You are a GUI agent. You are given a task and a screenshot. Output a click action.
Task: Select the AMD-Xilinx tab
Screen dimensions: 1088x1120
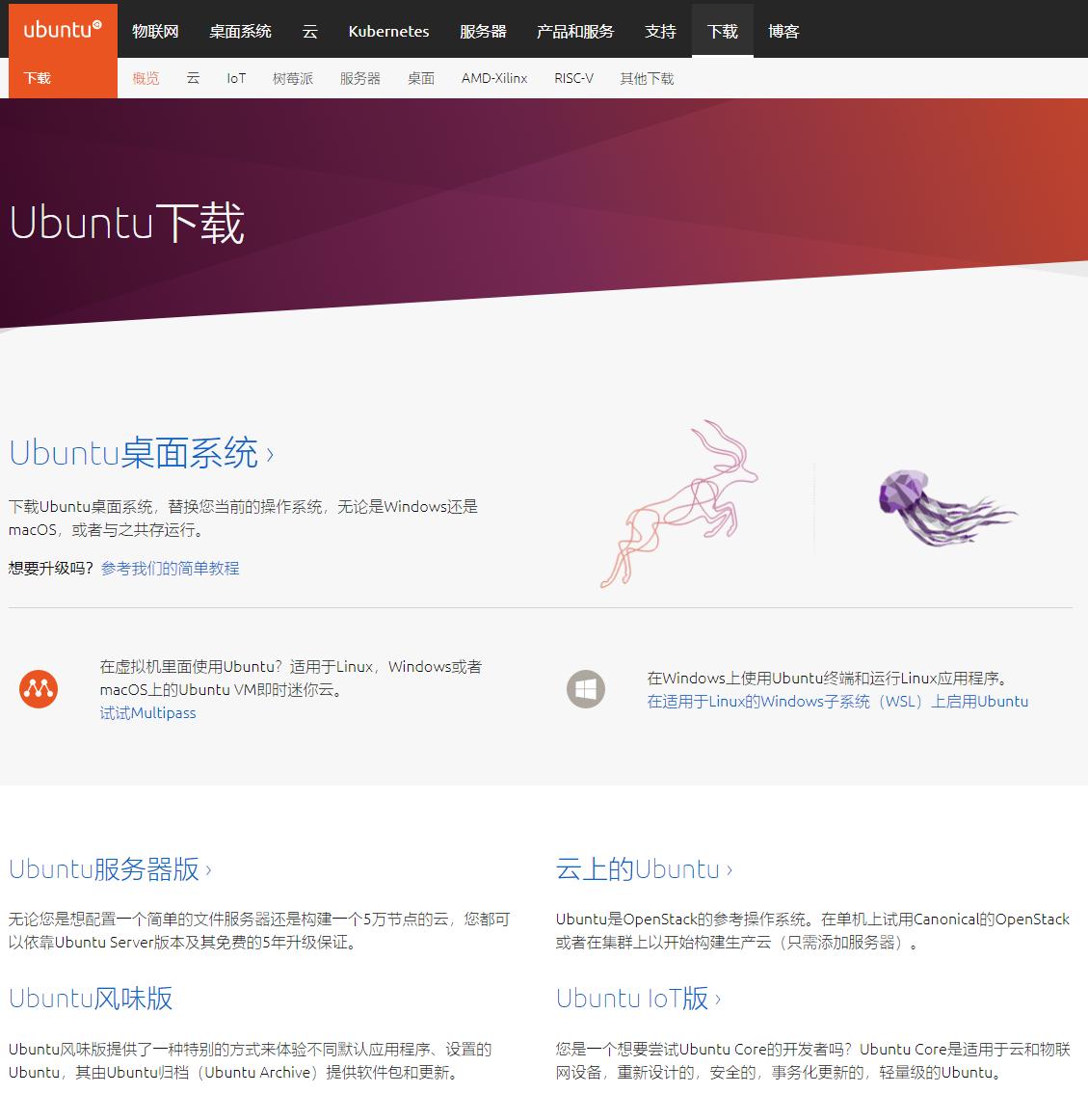tap(493, 78)
